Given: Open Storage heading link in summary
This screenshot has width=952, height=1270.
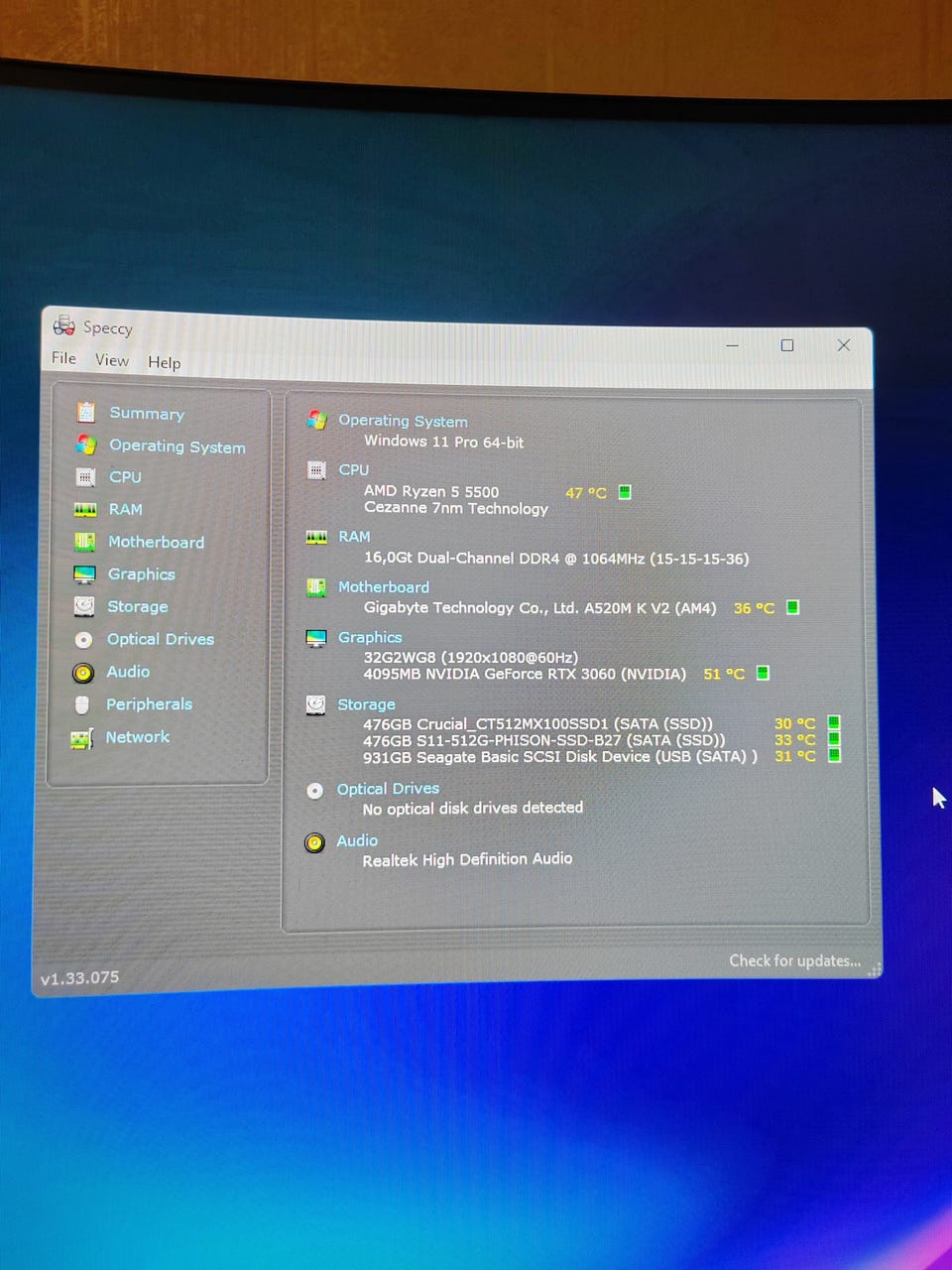Looking at the screenshot, I should pos(366,703).
